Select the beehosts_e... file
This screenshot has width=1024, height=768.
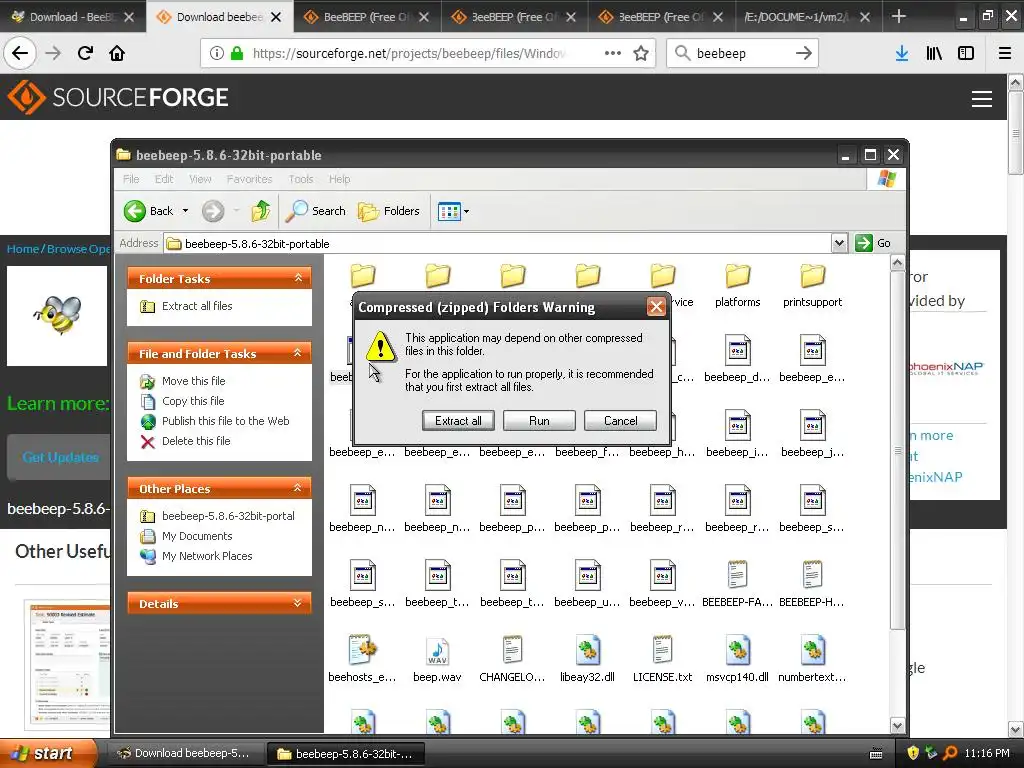(x=362, y=660)
